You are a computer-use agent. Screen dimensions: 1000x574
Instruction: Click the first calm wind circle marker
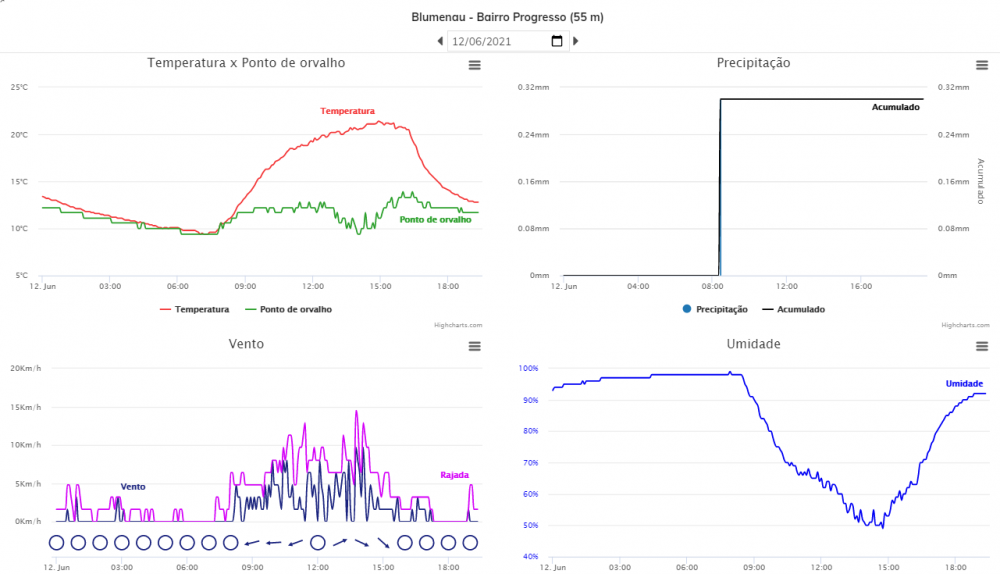click(56, 543)
